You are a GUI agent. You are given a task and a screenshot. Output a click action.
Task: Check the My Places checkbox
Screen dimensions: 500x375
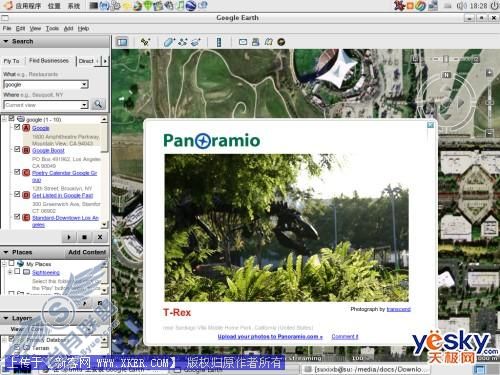pos(12,263)
